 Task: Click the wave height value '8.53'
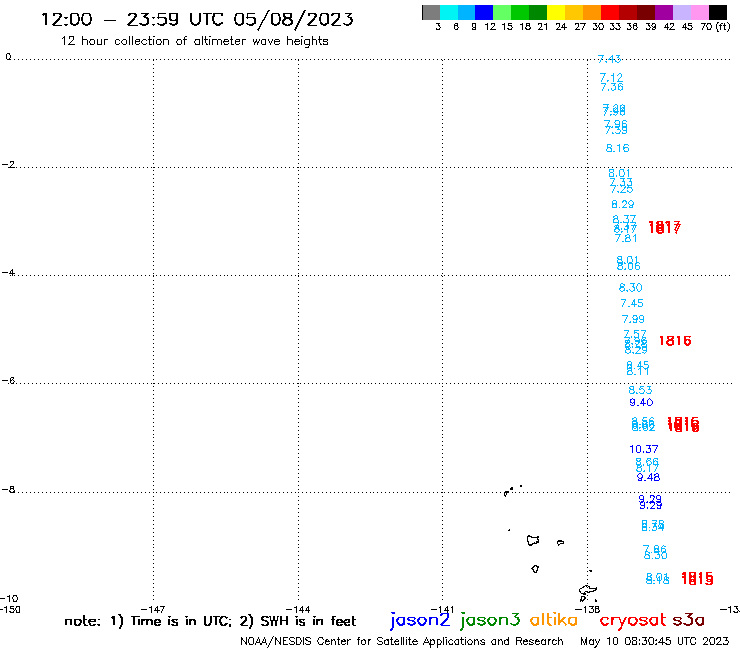pyautogui.click(x=640, y=390)
